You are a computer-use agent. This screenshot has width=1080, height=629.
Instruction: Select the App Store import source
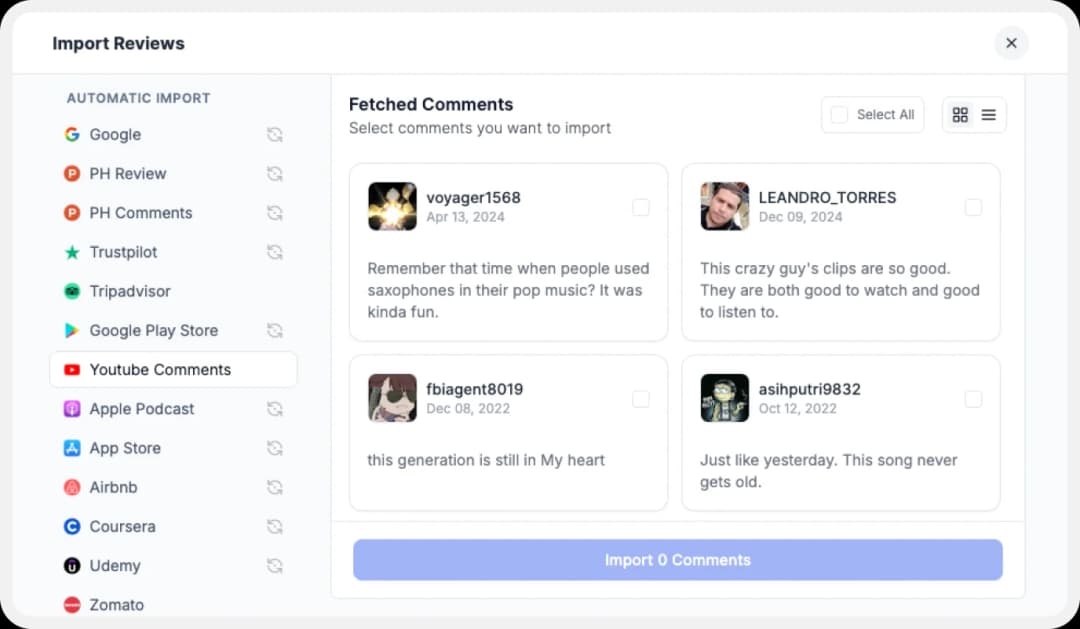pos(125,448)
